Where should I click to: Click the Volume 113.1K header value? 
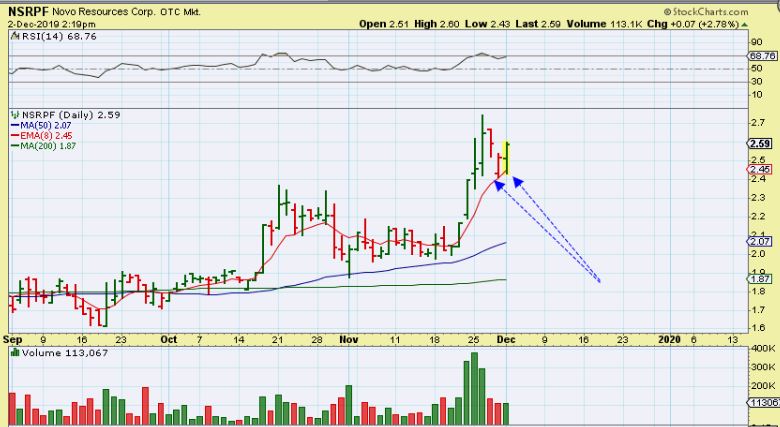[x=603, y=24]
